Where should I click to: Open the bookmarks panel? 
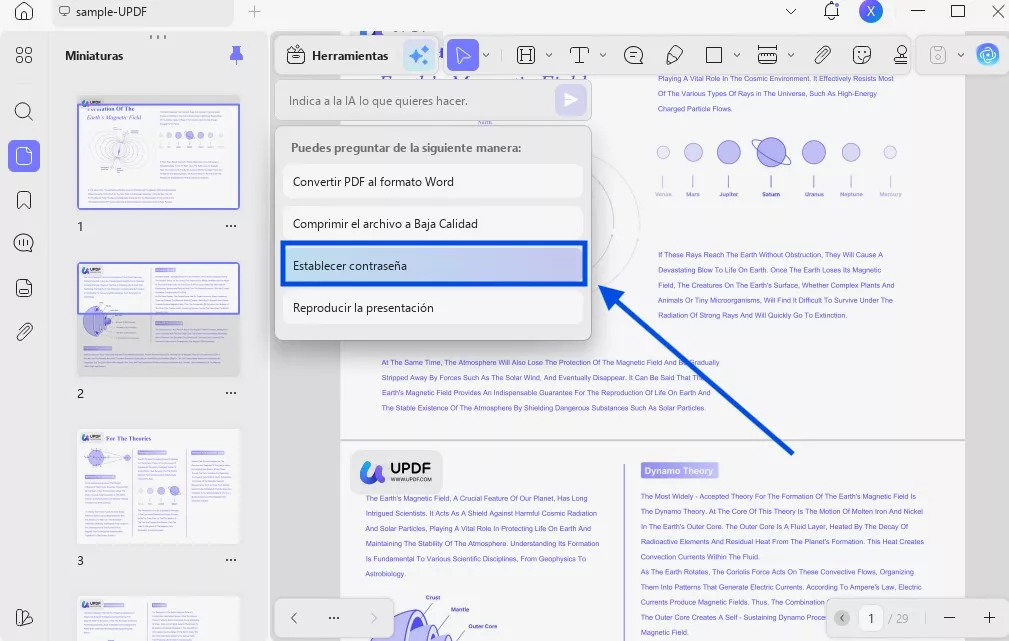[24, 200]
